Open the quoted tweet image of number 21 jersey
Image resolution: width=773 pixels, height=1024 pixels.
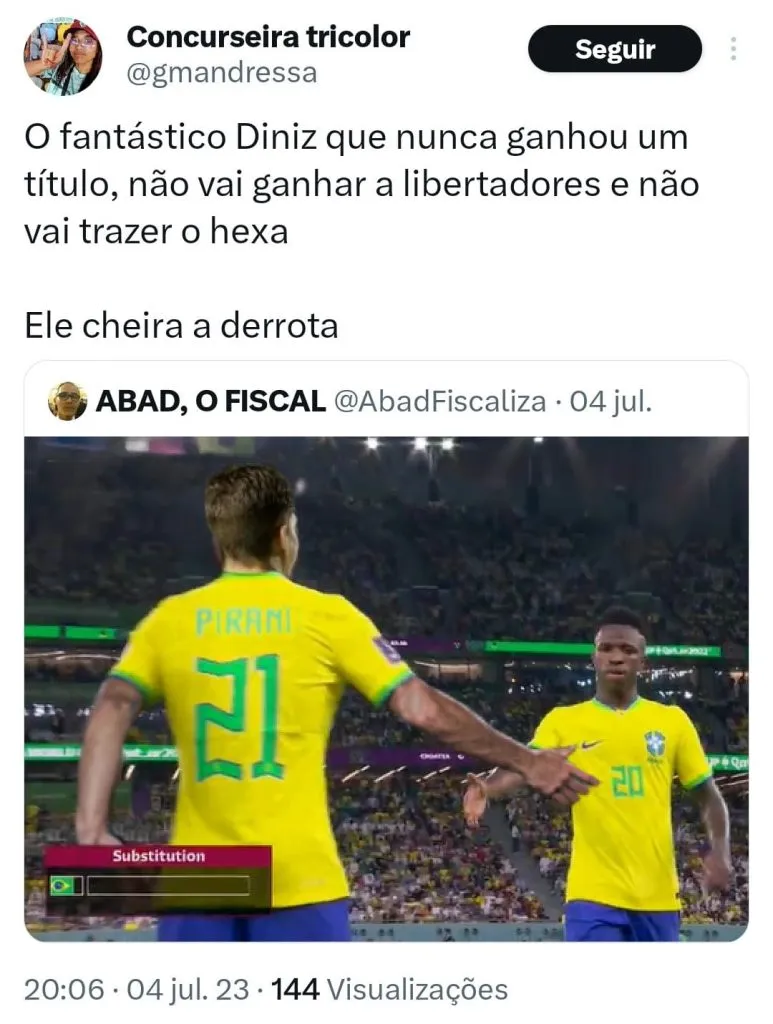386,689
